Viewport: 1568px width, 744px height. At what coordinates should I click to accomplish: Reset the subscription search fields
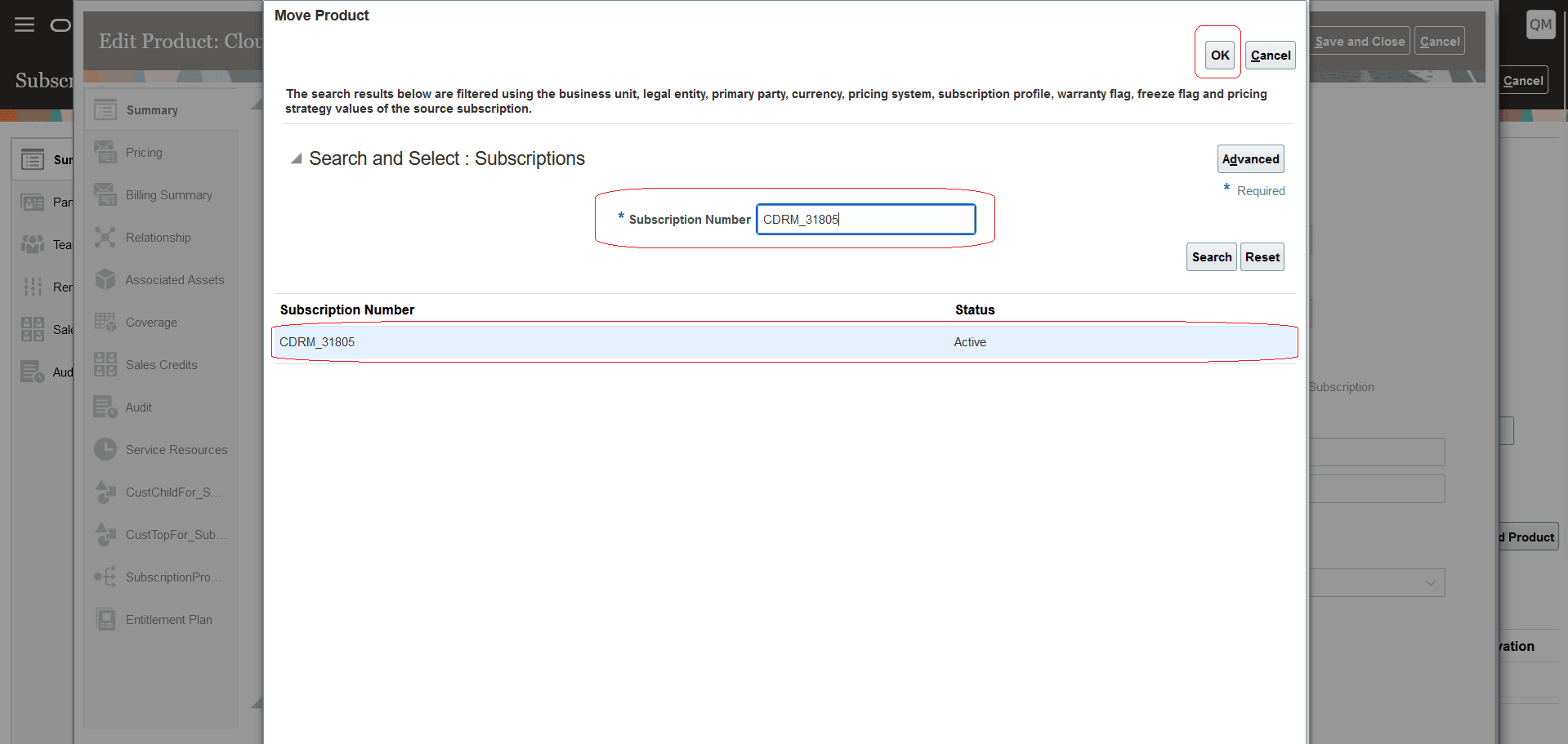[1262, 256]
